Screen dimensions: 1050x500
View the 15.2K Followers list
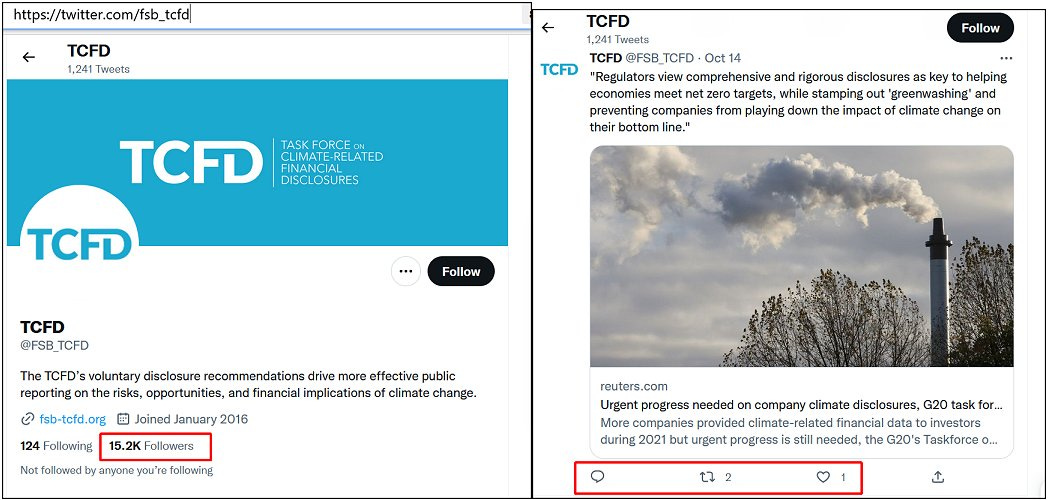click(151, 446)
